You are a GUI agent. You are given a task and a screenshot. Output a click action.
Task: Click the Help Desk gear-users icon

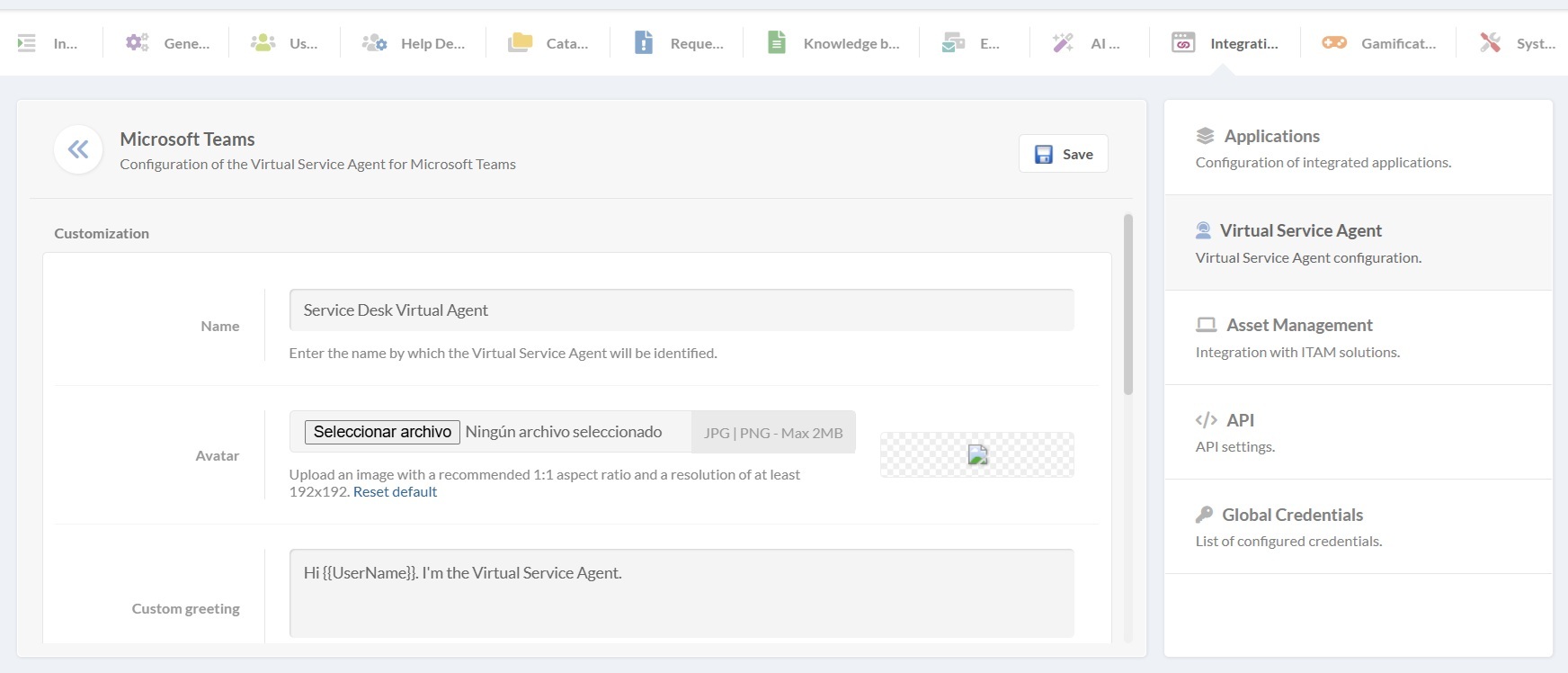[x=374, y=42]
